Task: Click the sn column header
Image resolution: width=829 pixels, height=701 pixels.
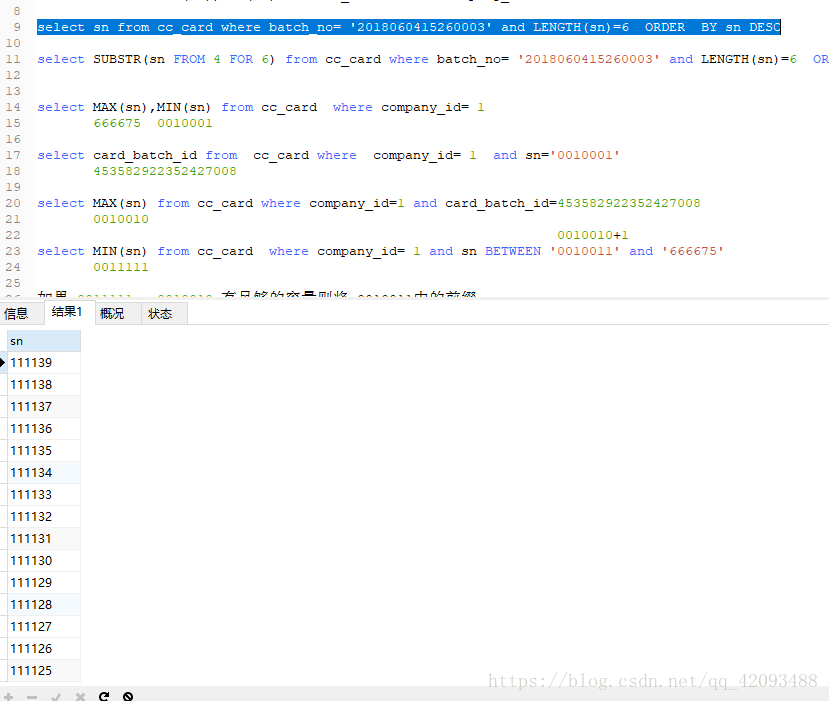Action: click(44, 341)
